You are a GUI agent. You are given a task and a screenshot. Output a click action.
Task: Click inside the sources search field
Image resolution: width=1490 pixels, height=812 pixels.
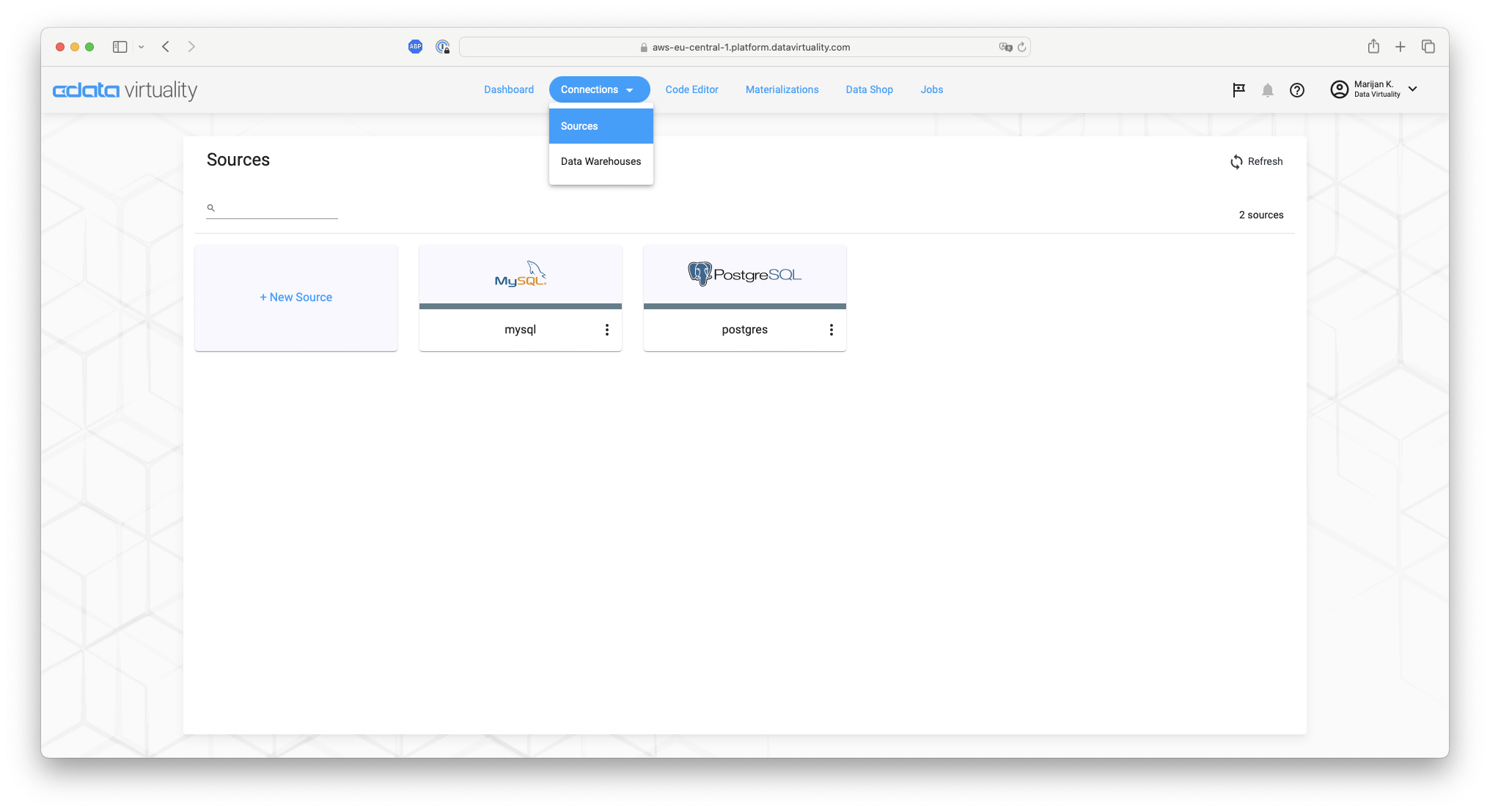click(271, 207)
